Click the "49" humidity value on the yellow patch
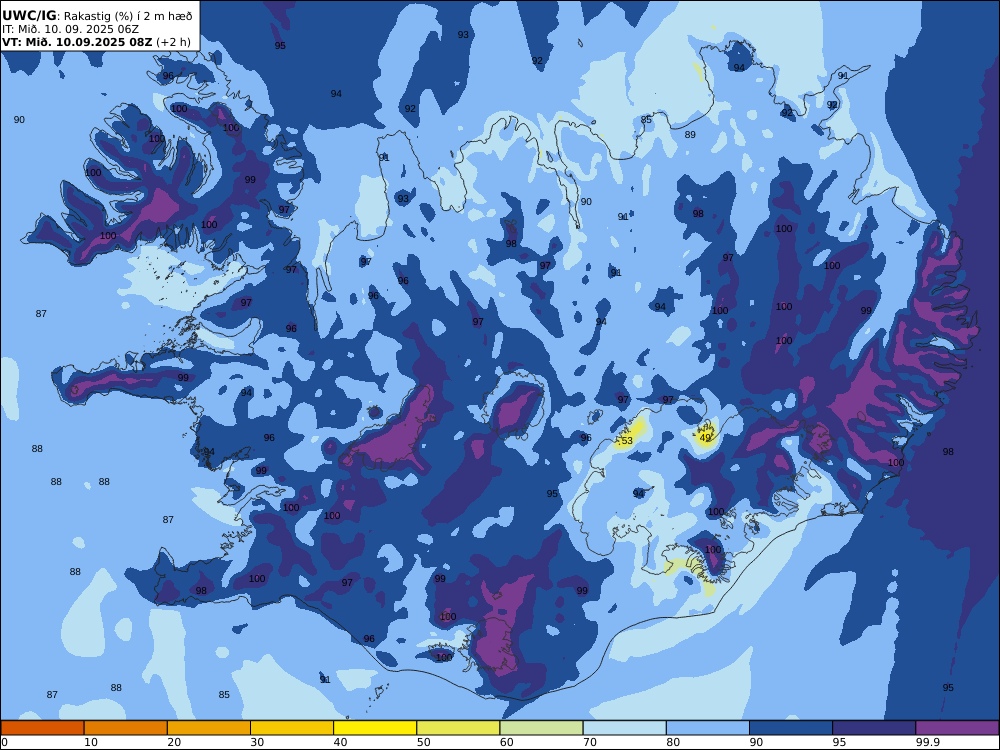Image resolution: width=1000 pixels, height=750 pixels. (x=705, y=438)
